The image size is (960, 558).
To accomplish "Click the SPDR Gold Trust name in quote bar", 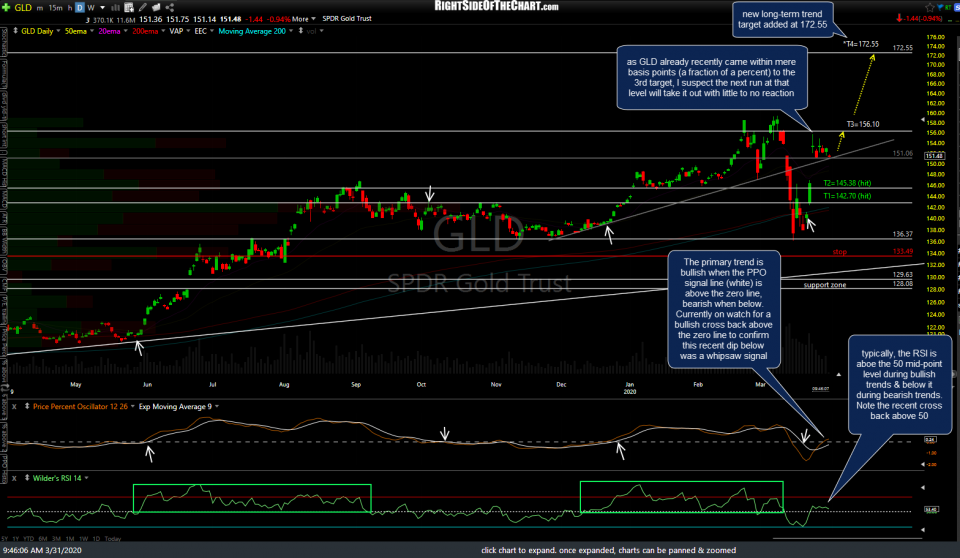I will point(347,19).
